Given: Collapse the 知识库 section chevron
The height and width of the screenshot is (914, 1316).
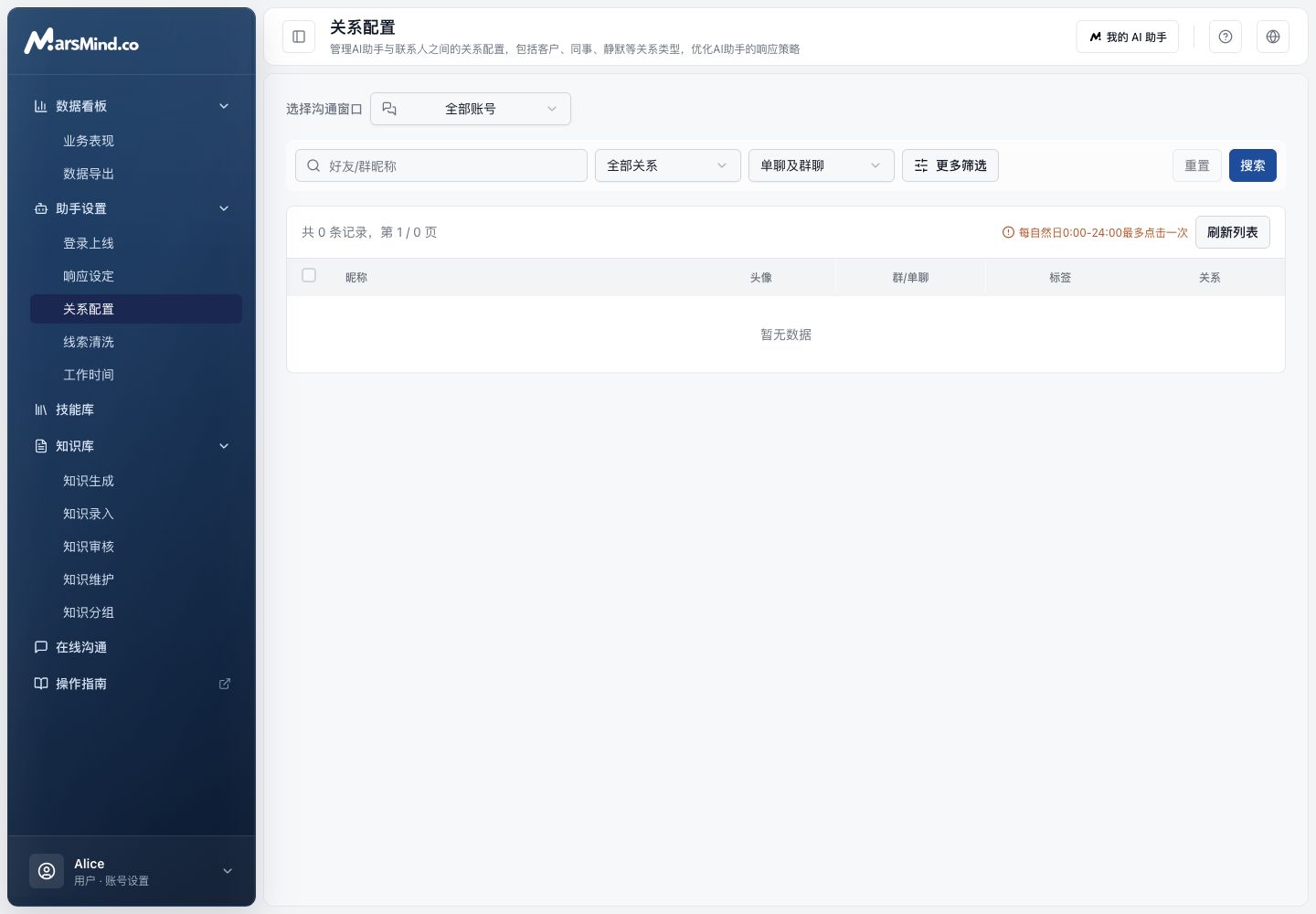Looking at the screenshot, I should click(224, 446).
